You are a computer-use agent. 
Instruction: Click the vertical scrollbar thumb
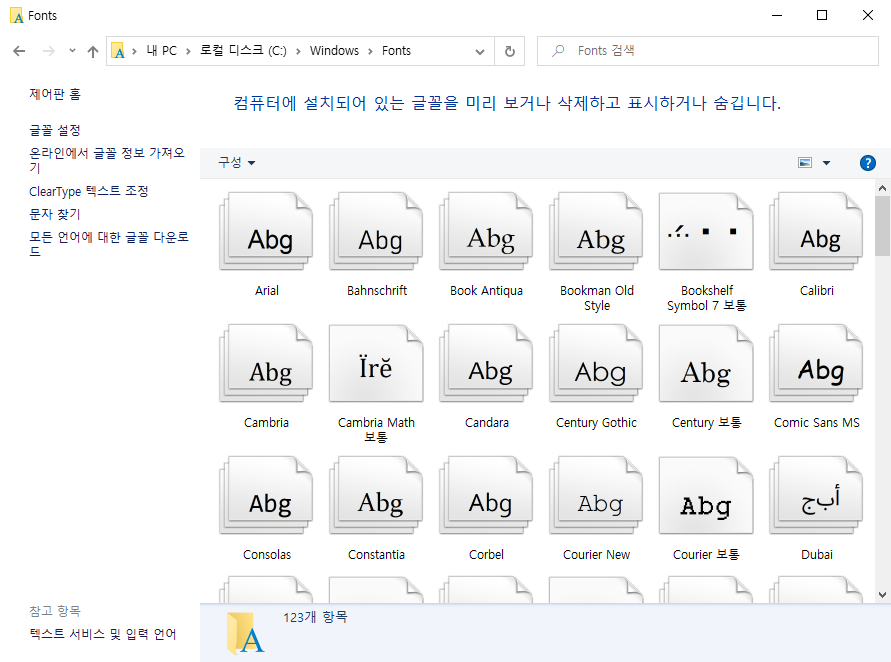click(x=882, y=226)
